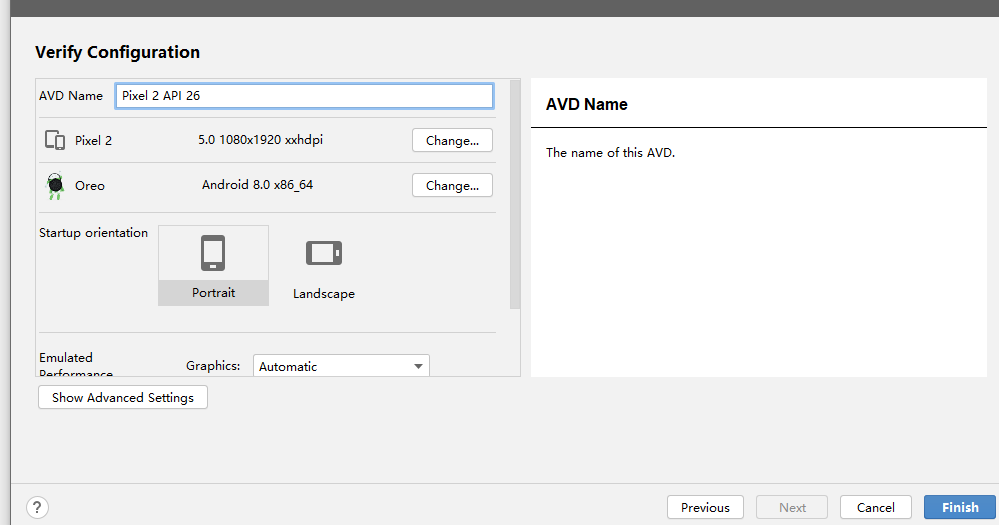Open the help question mark icon
This screenshot has height=525, width=999.
coord(38,508)
